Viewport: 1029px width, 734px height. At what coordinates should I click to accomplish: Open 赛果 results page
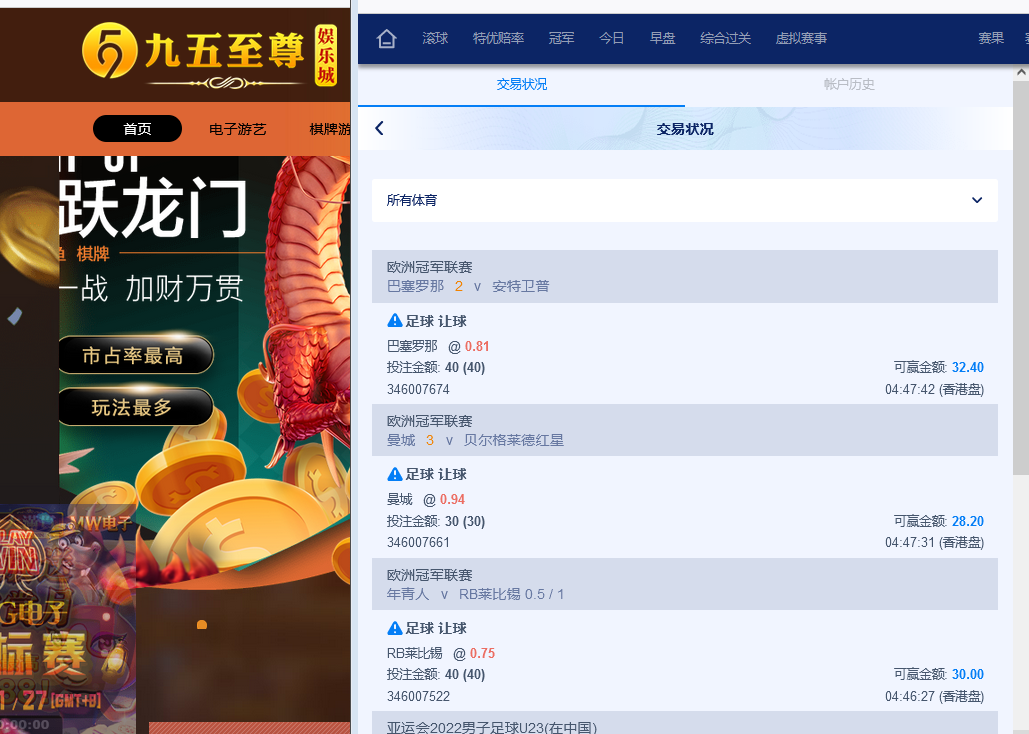[x=991, y=38]
